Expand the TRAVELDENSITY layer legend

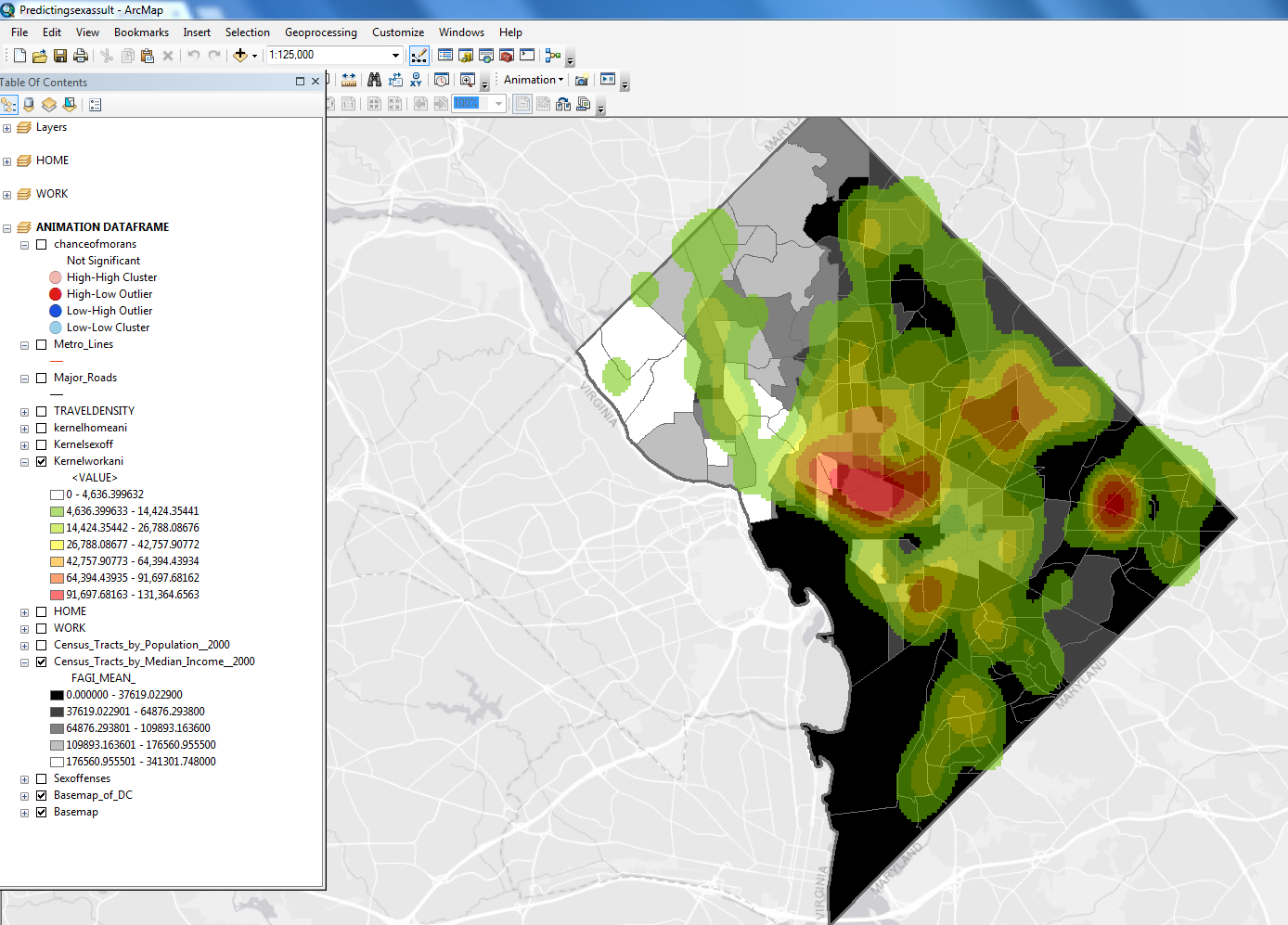click(24, 412)
